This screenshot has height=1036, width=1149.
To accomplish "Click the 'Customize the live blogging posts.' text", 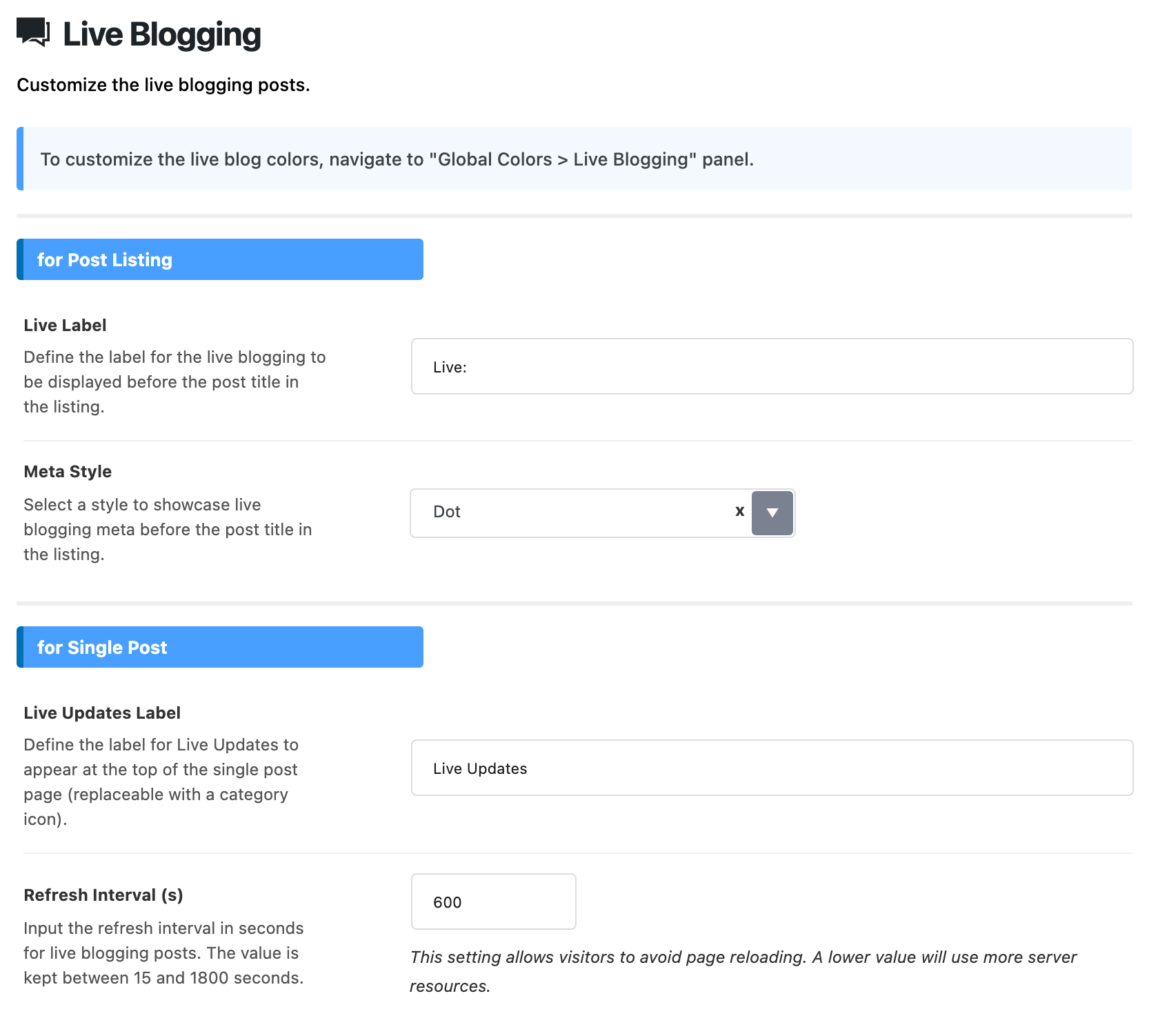I will tap(163, 85).
